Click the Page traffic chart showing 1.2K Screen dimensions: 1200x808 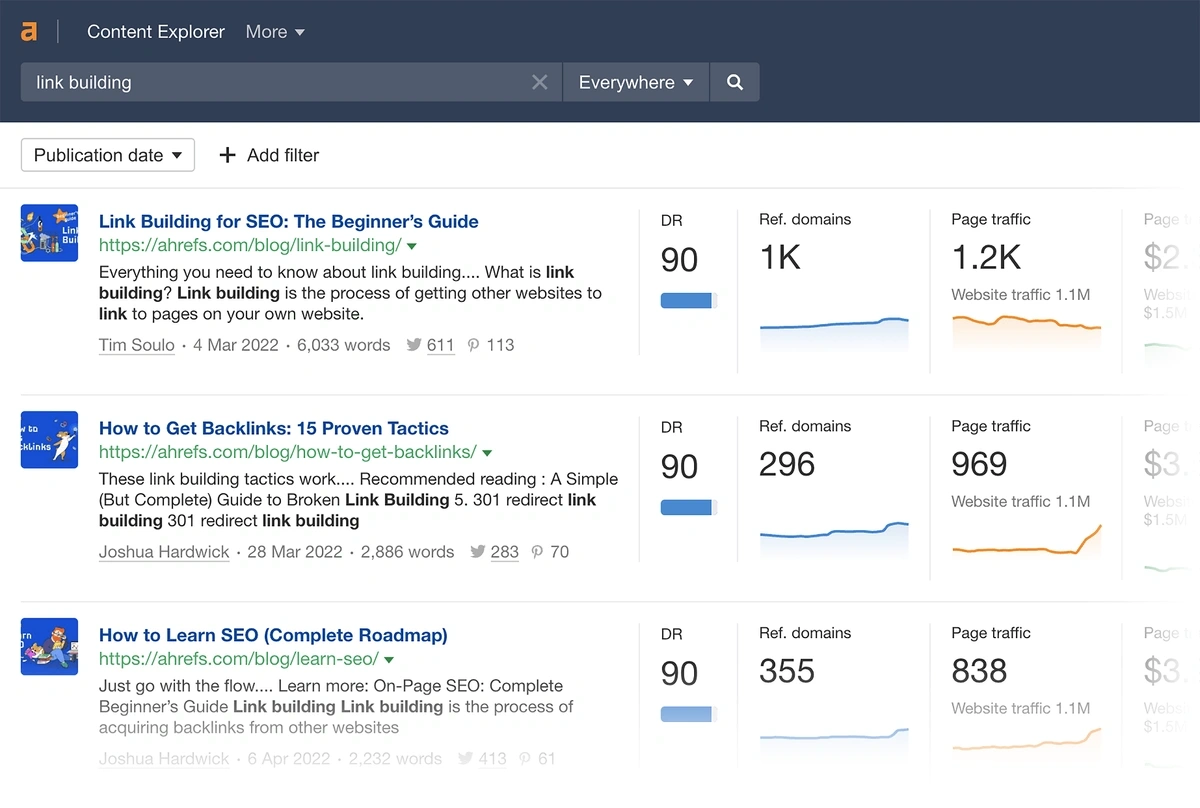tap(1026, 331)
